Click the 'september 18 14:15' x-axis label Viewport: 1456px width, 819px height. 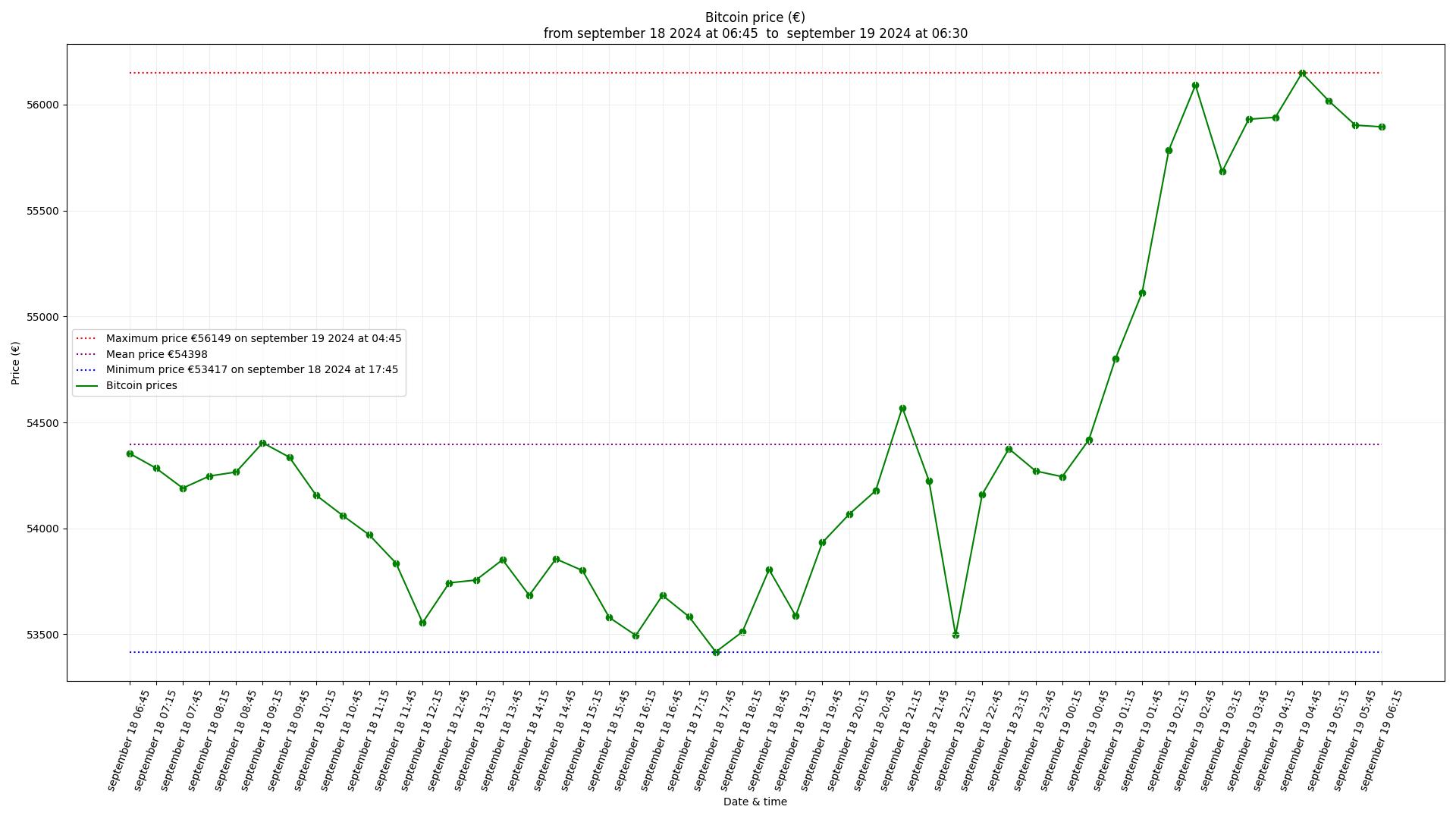pos(528,740)
